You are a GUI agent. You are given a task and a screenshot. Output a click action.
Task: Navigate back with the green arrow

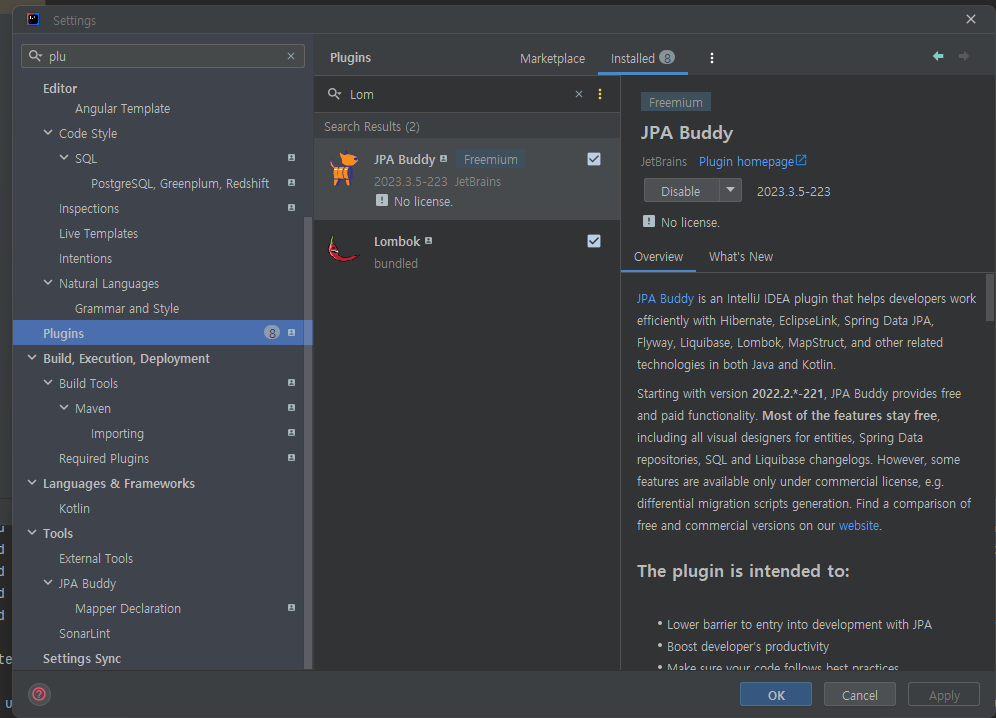[x=938, y=56]
